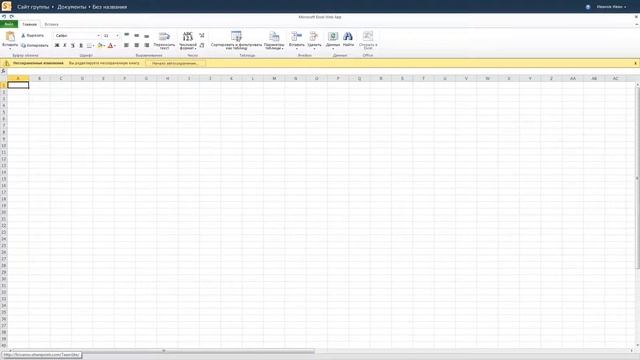Viewport: 640px width, 360px height.
Task: Open workbook in Excel desktop
Action: pos(368,40)
